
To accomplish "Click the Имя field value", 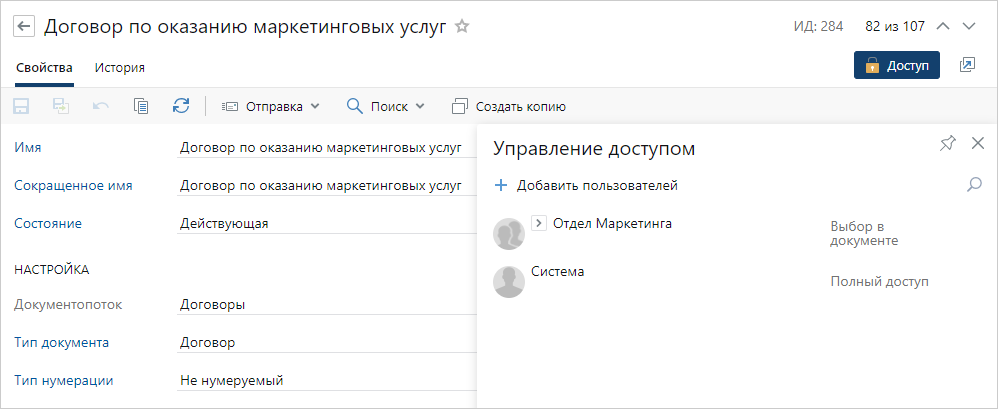I will click(320, 148).
